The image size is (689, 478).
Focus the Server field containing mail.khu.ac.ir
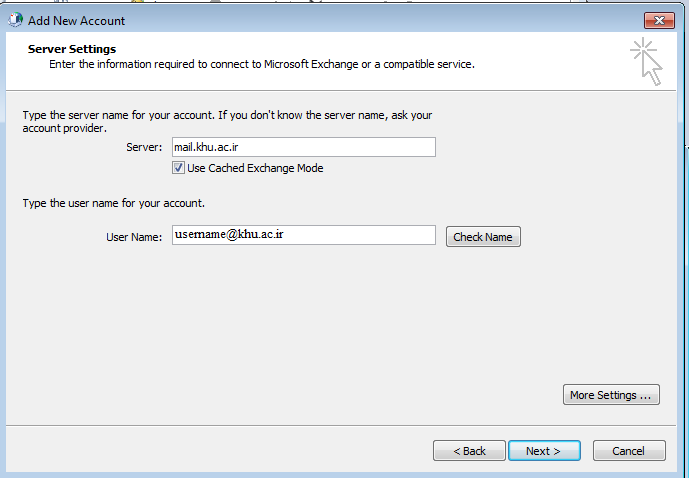click(x=303, y=147)
